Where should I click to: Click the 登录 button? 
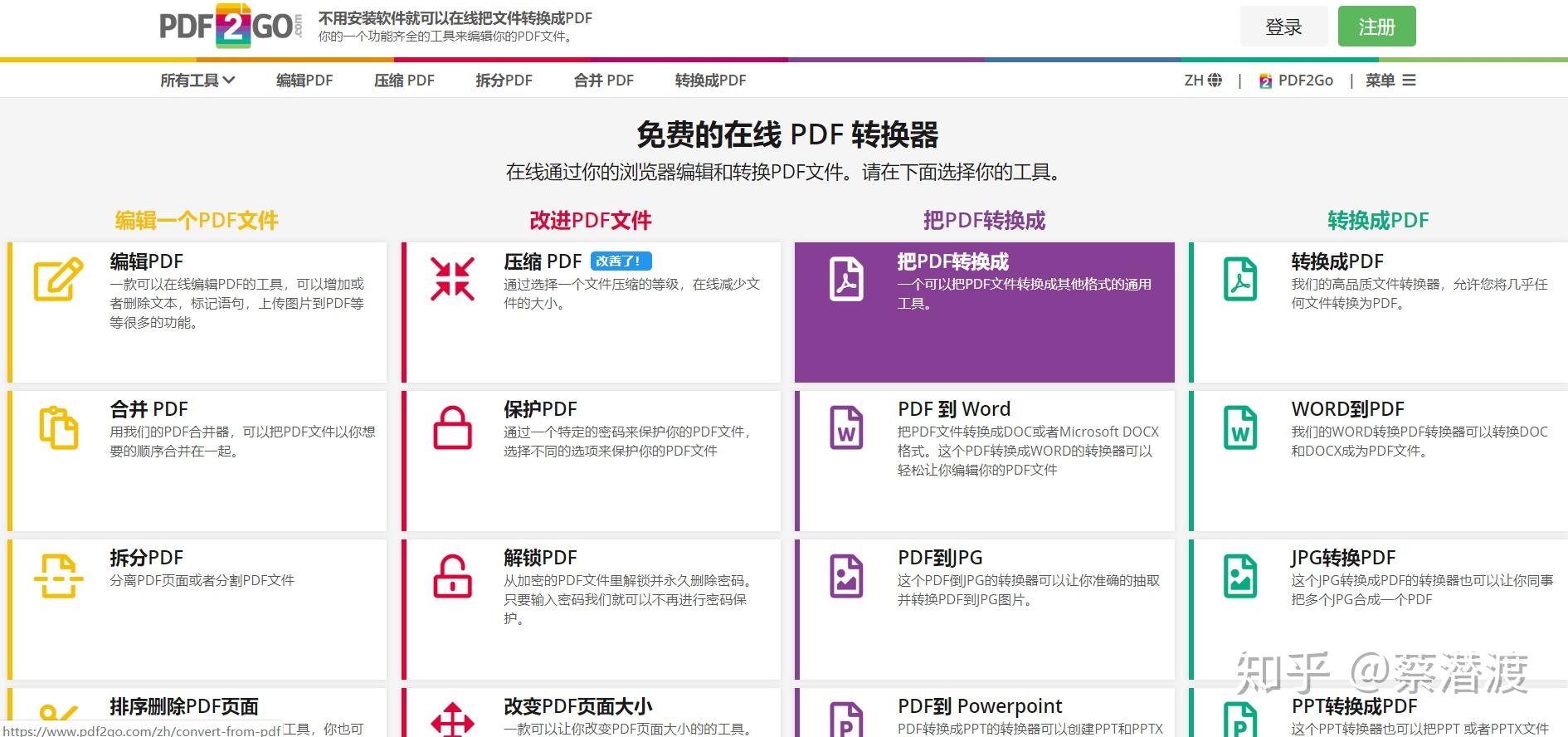pos(1283,27)
